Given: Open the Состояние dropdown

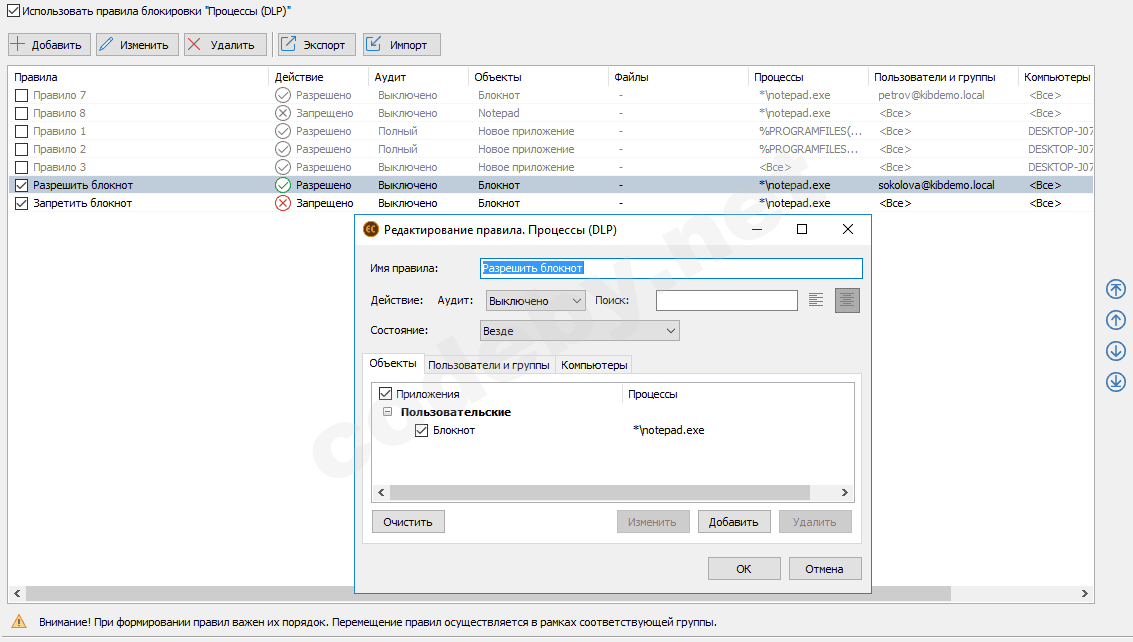Looking at the screenshot, I should [x=579, y=330].
